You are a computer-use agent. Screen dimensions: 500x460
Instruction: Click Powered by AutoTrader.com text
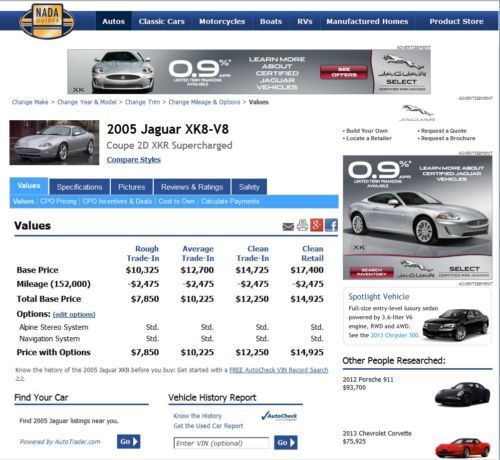(60, 442)
